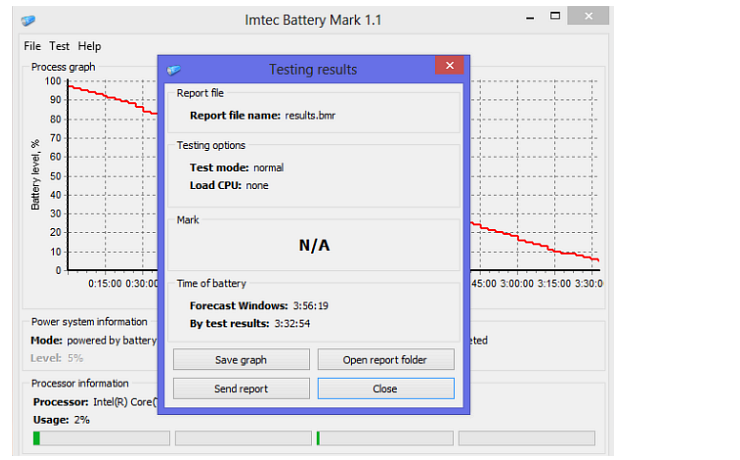Click the third CPU usage bar
The image size is (740, 460).
coord(385,438)
